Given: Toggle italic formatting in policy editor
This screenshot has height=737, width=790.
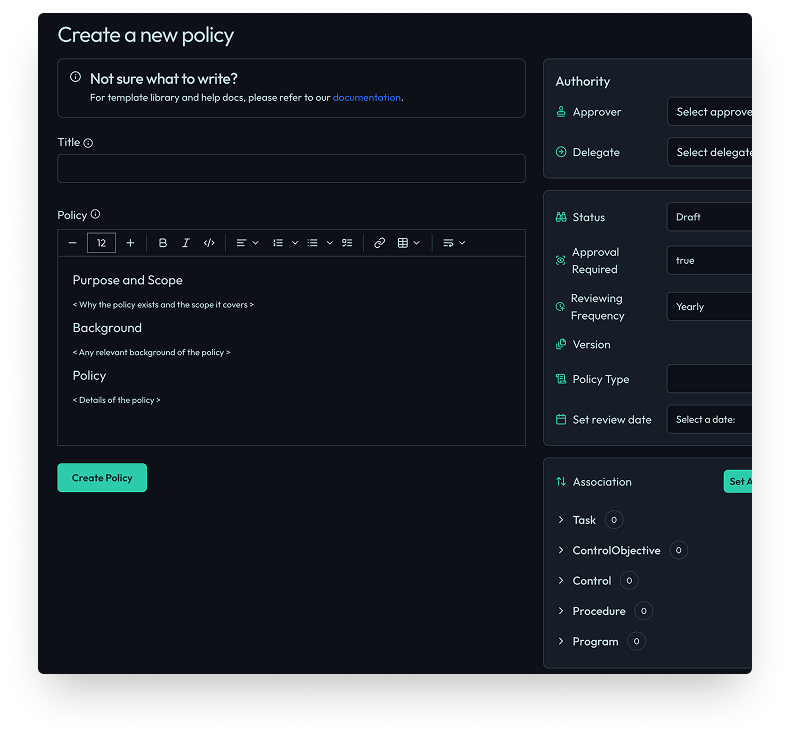Looking at the screenshot, I should coord(186,243).
